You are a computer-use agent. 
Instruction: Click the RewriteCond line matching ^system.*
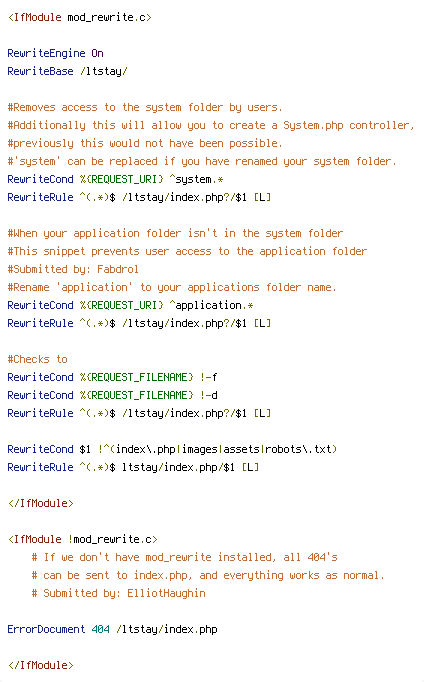[x=115, y=180]
